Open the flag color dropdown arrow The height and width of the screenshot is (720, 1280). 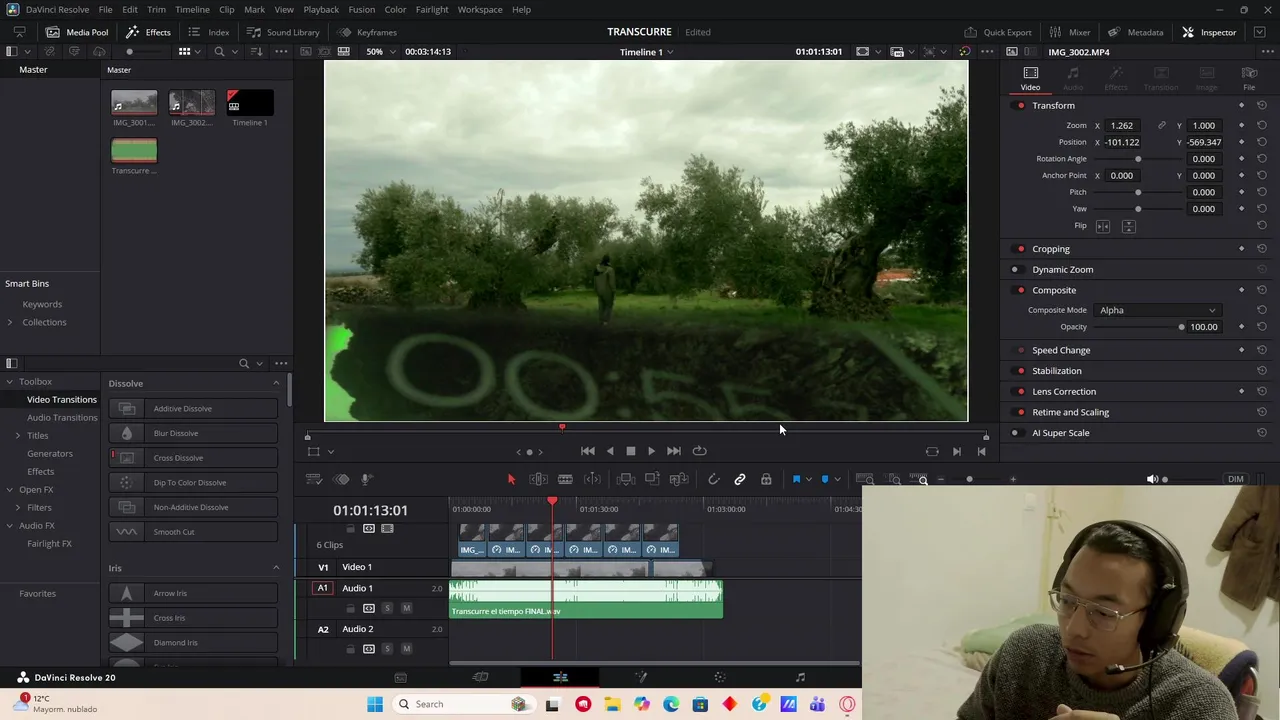(809, 480)
